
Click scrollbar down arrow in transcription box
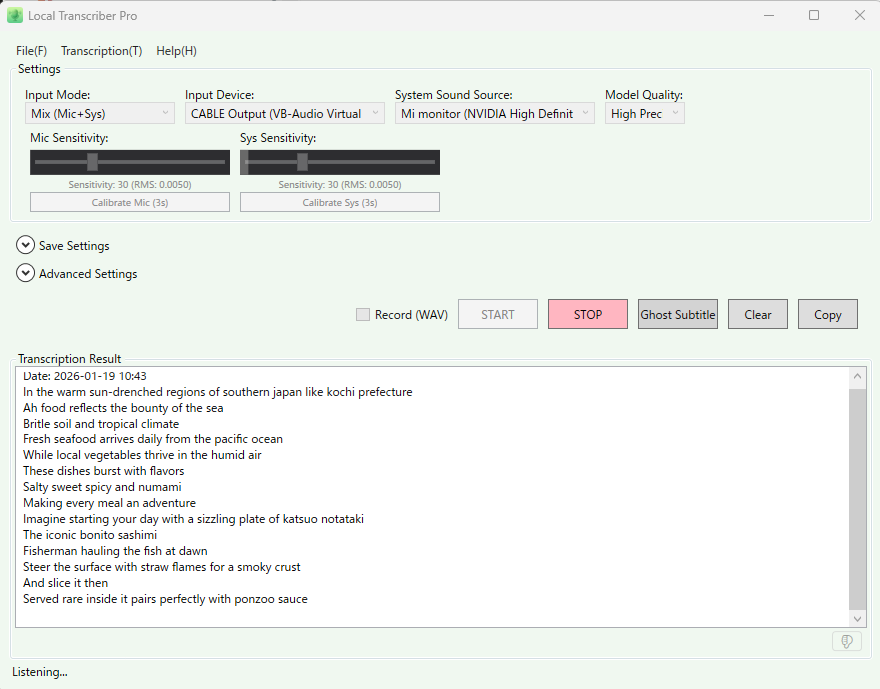tap(857, 619)
